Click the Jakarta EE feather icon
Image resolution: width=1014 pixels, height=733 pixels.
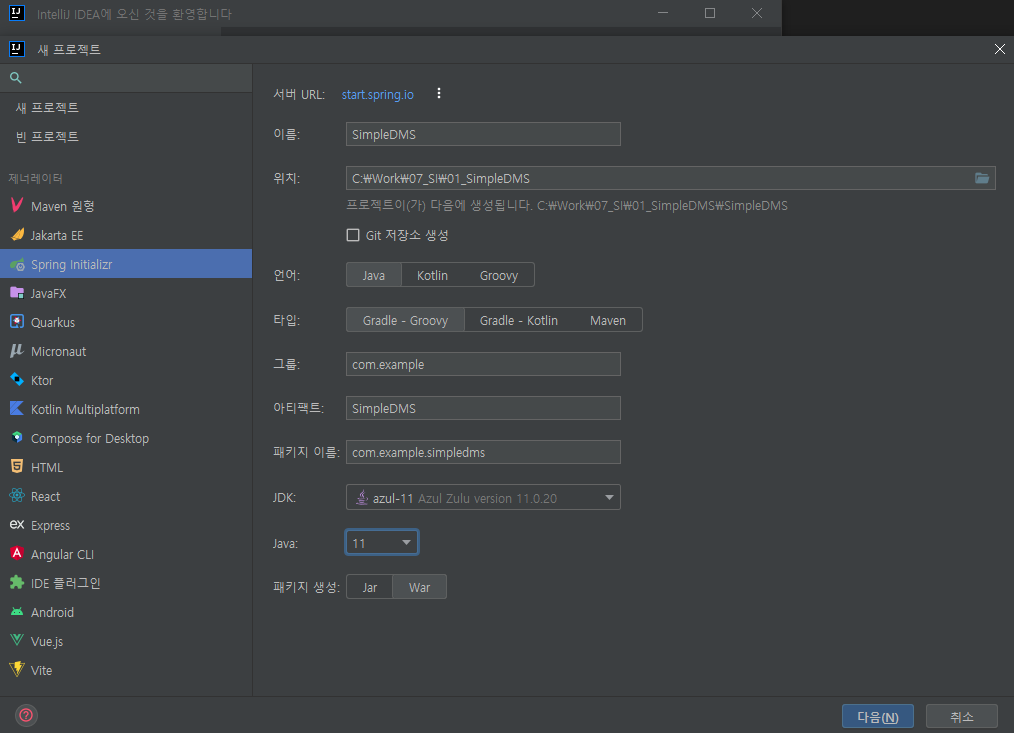(17, 235)
